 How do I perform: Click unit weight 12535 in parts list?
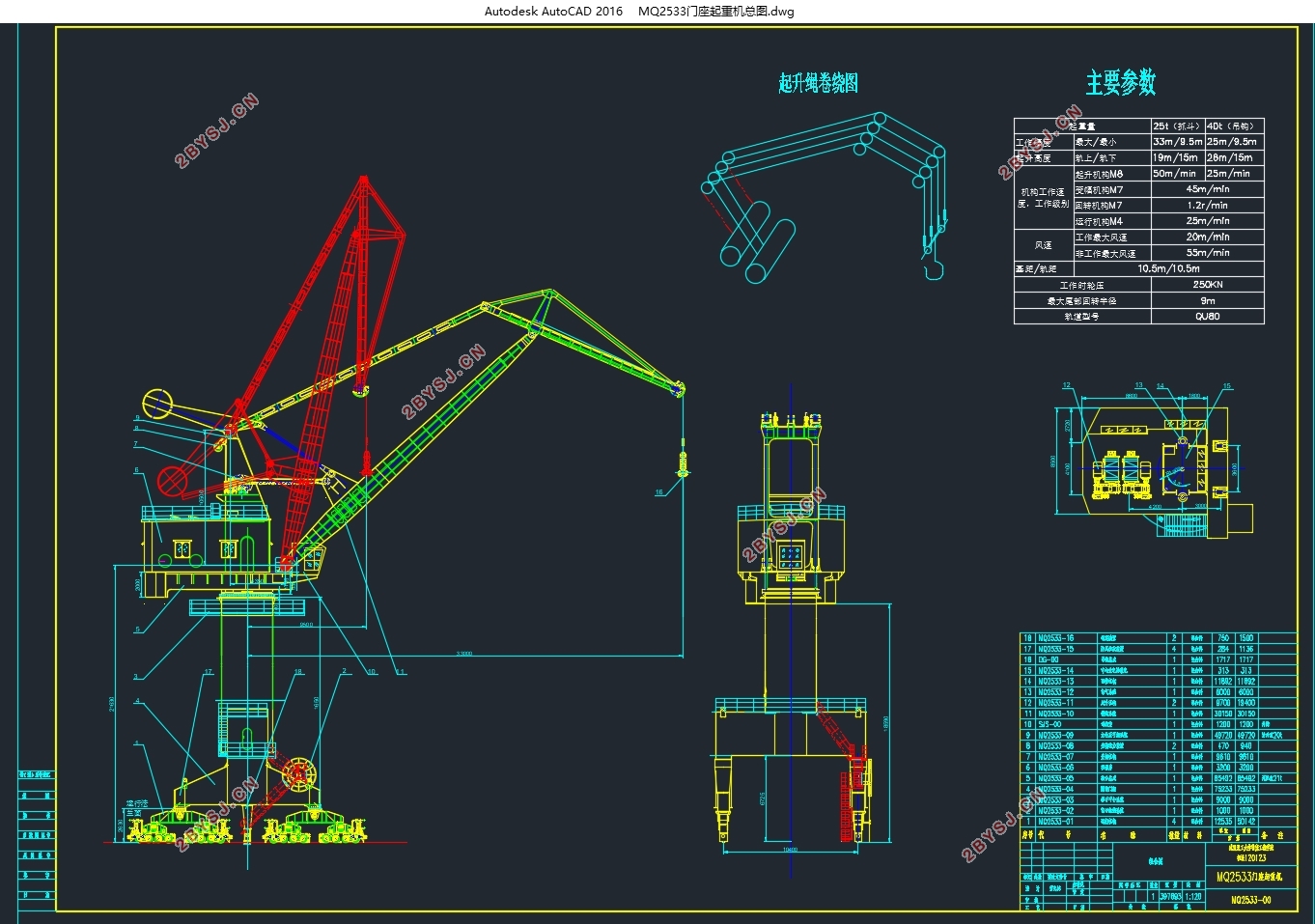click(x=1223, y=822)
